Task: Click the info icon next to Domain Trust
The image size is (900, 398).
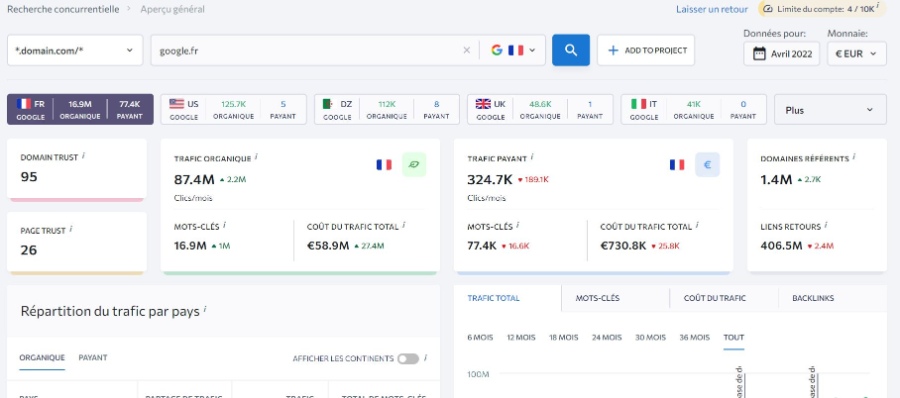Action: tap(84, 156)
